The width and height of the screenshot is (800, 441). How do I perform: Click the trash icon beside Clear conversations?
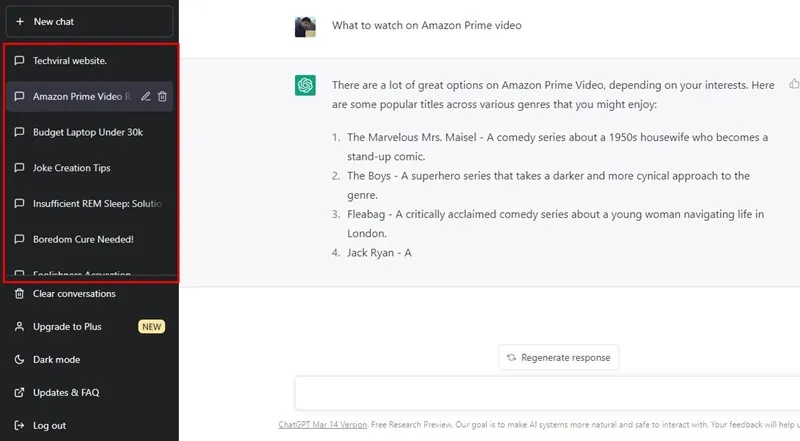coord(19,293)
